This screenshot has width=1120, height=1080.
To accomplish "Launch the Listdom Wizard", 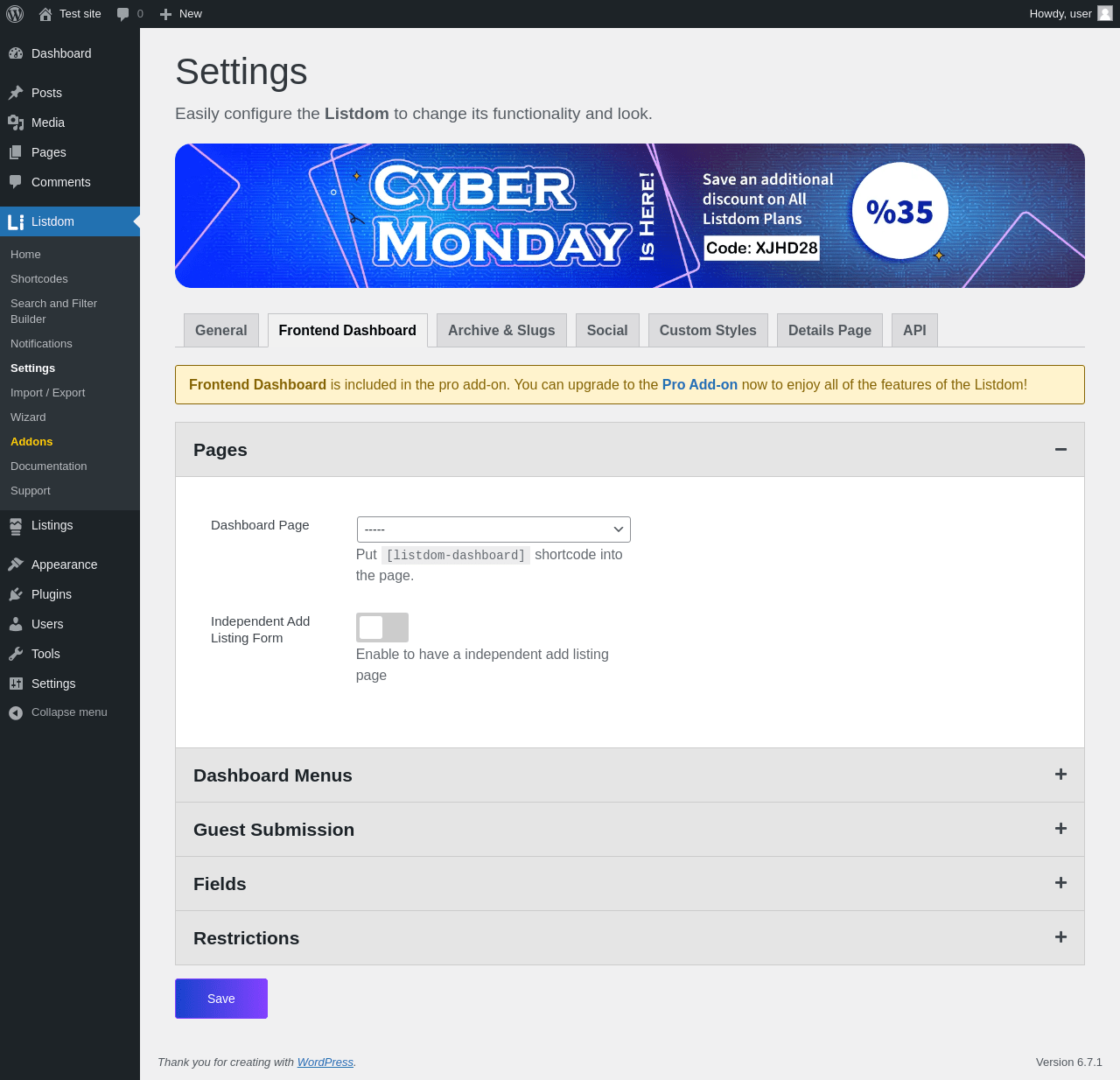I will 28,417.
